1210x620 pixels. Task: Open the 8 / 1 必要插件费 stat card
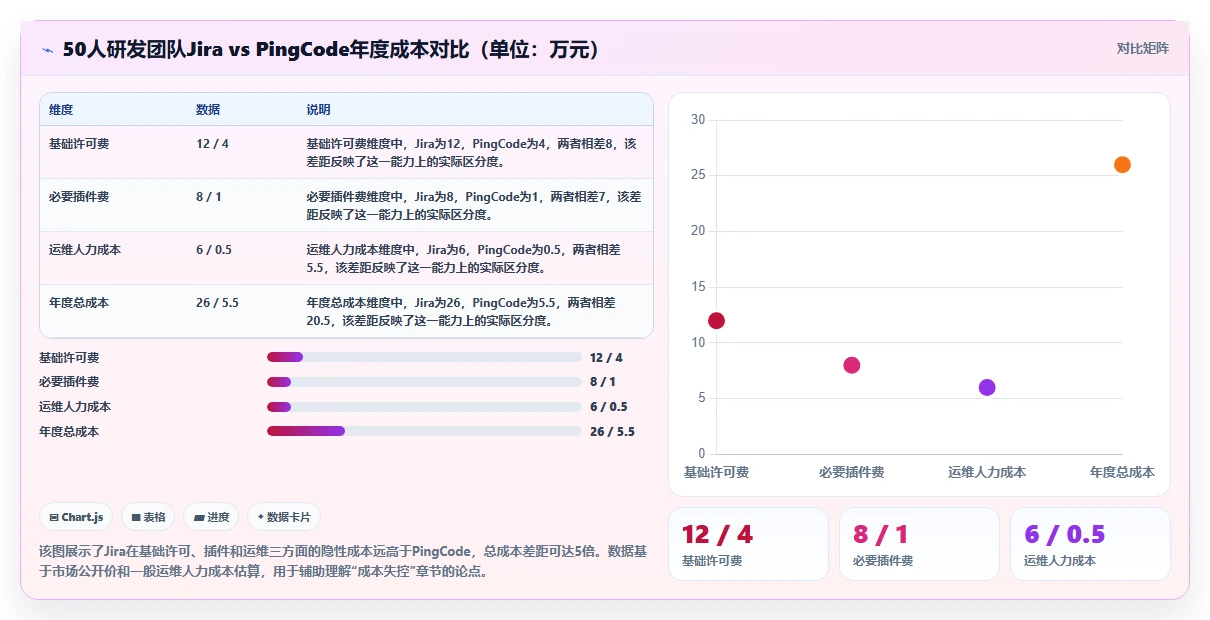point(919,544)
